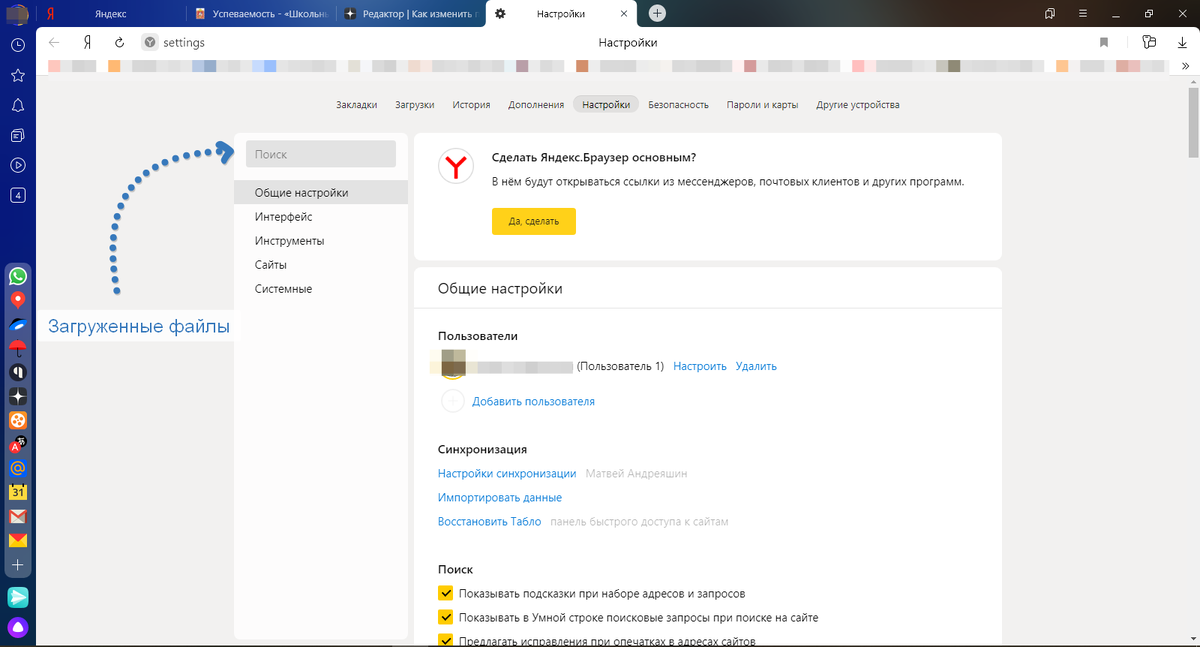
Task: Open the Закладки section
Action: click(357, 104)
